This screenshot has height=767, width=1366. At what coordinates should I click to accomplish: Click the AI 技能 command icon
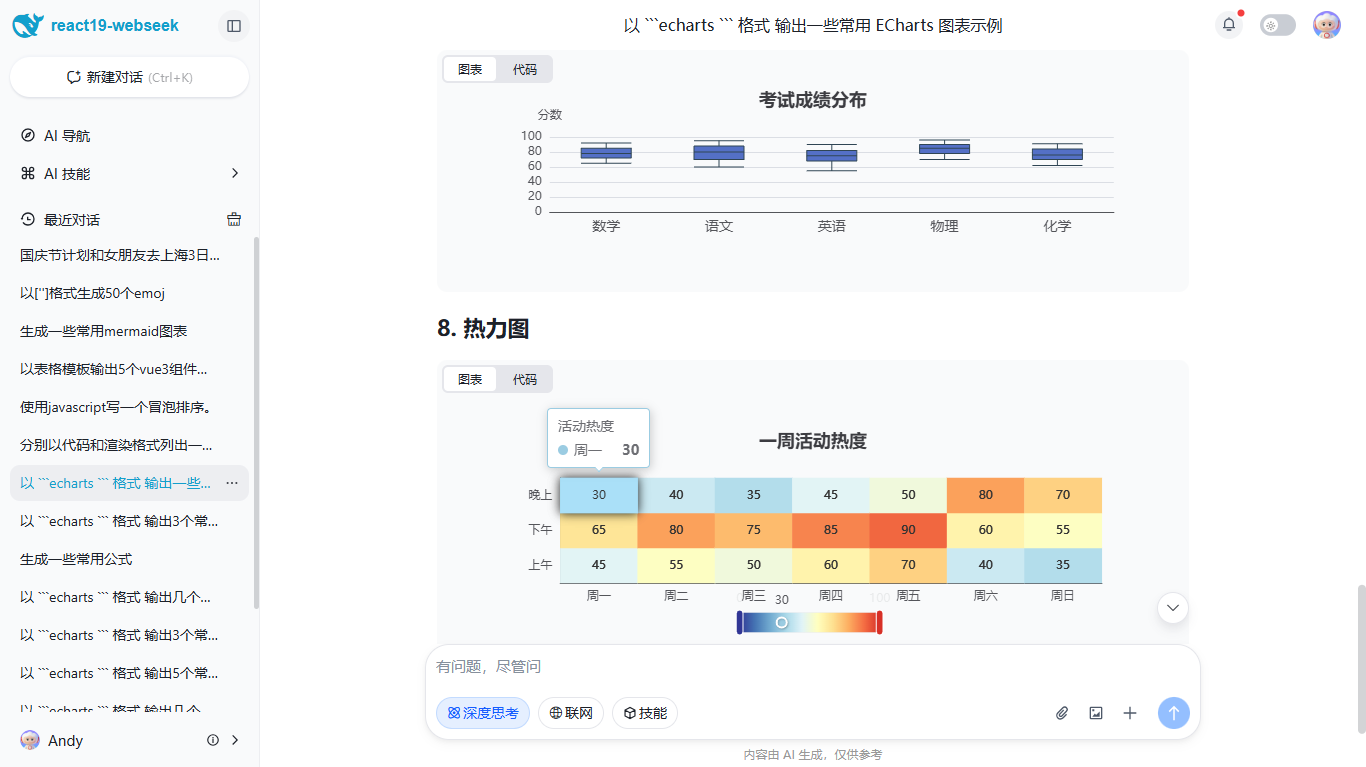click(28, 174)
